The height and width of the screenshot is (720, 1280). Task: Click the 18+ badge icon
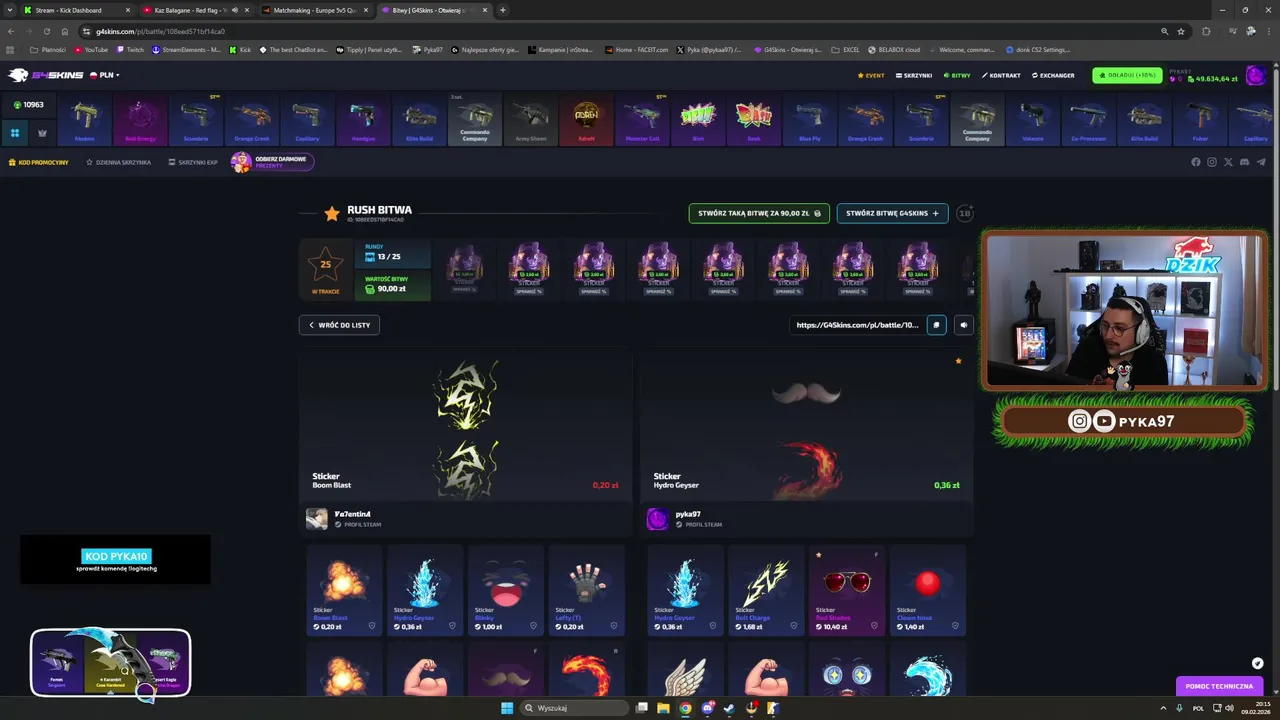click(965, 213)
